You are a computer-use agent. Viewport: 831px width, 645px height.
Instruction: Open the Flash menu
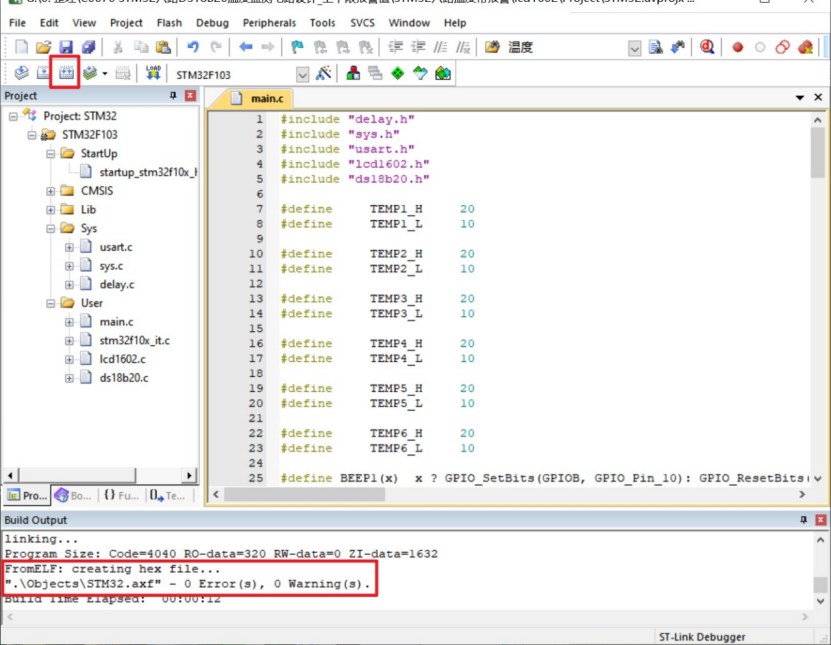point(169,23)
